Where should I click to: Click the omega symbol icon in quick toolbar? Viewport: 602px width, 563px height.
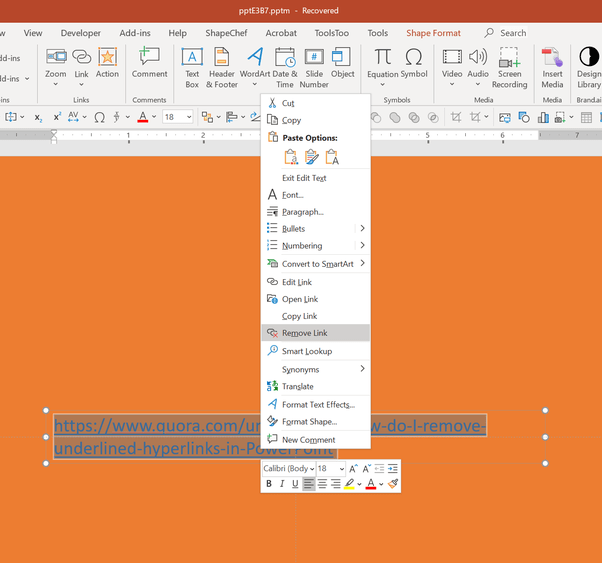coord(99,117)
